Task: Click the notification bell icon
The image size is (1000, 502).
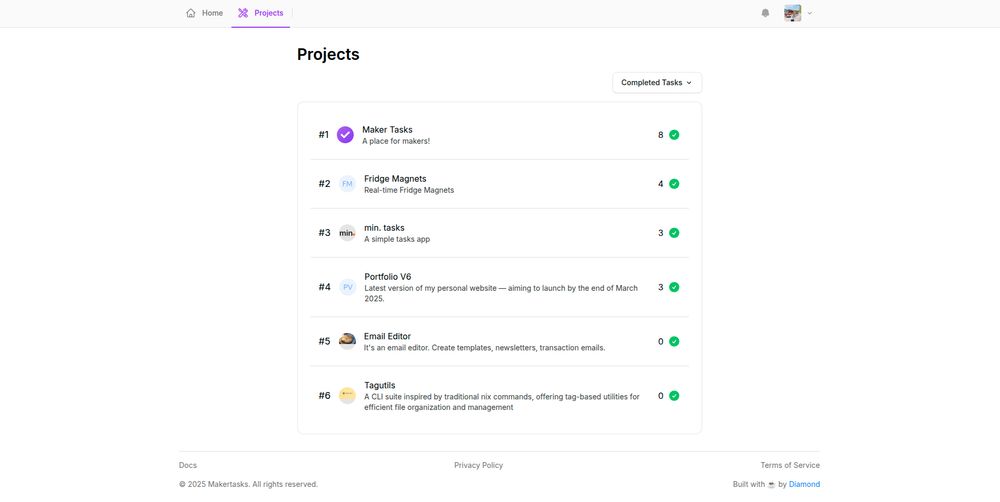Action: (x=765, y=13)
